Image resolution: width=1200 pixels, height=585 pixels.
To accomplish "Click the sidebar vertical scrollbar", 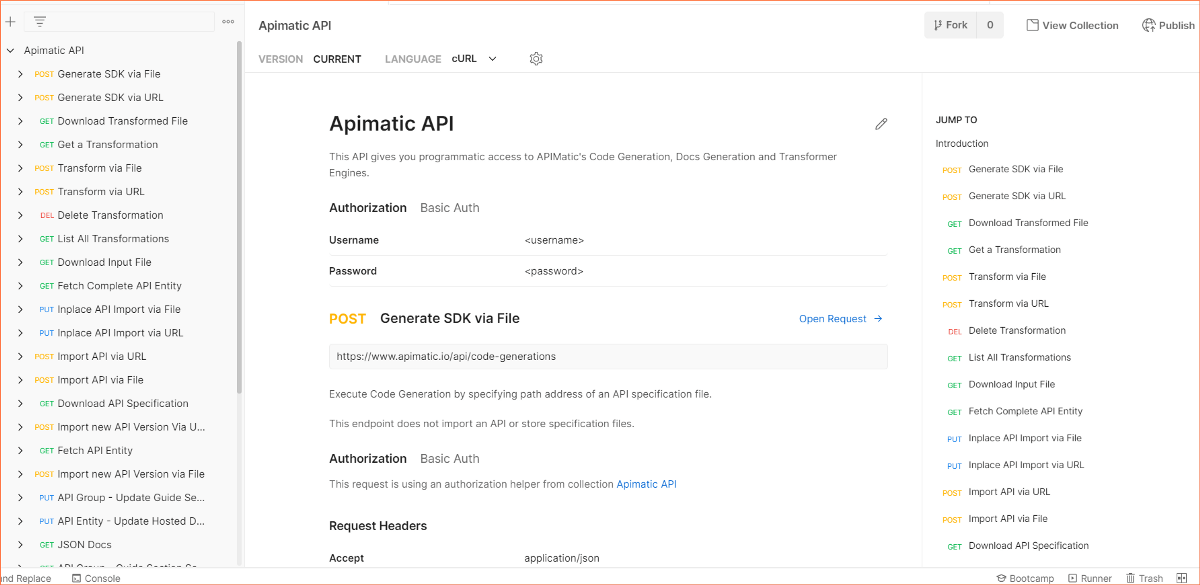I will tap(239, 216).
